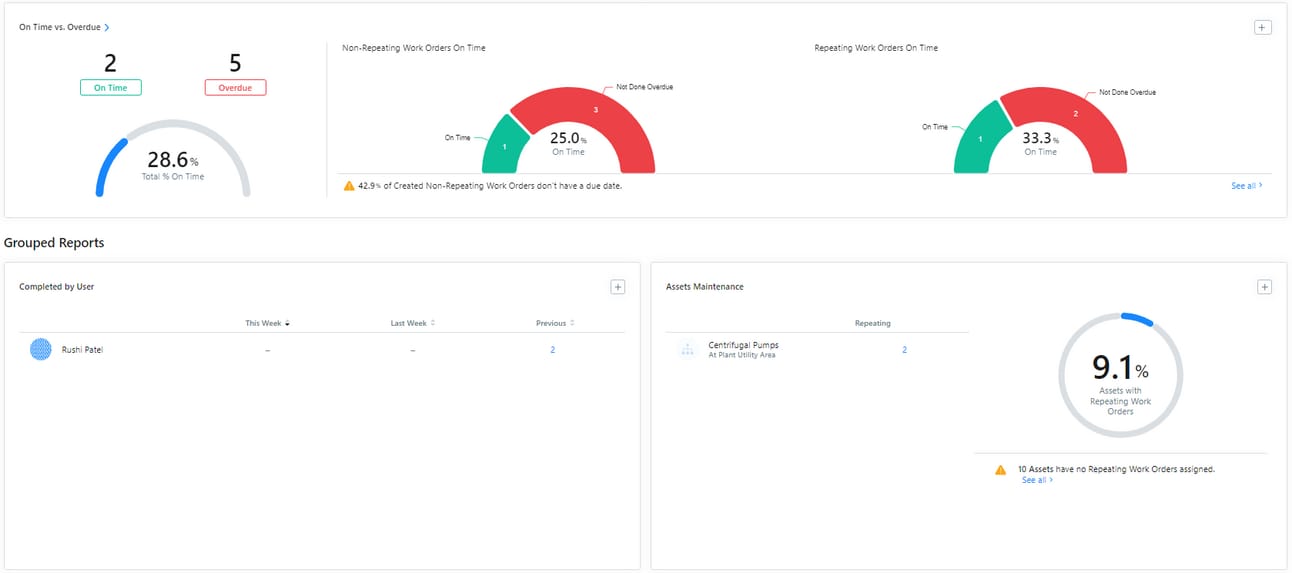Open the On Time vs. Overdue chevron link
The height and width of the screenshot is (573, 1292).
coord(107,27)
